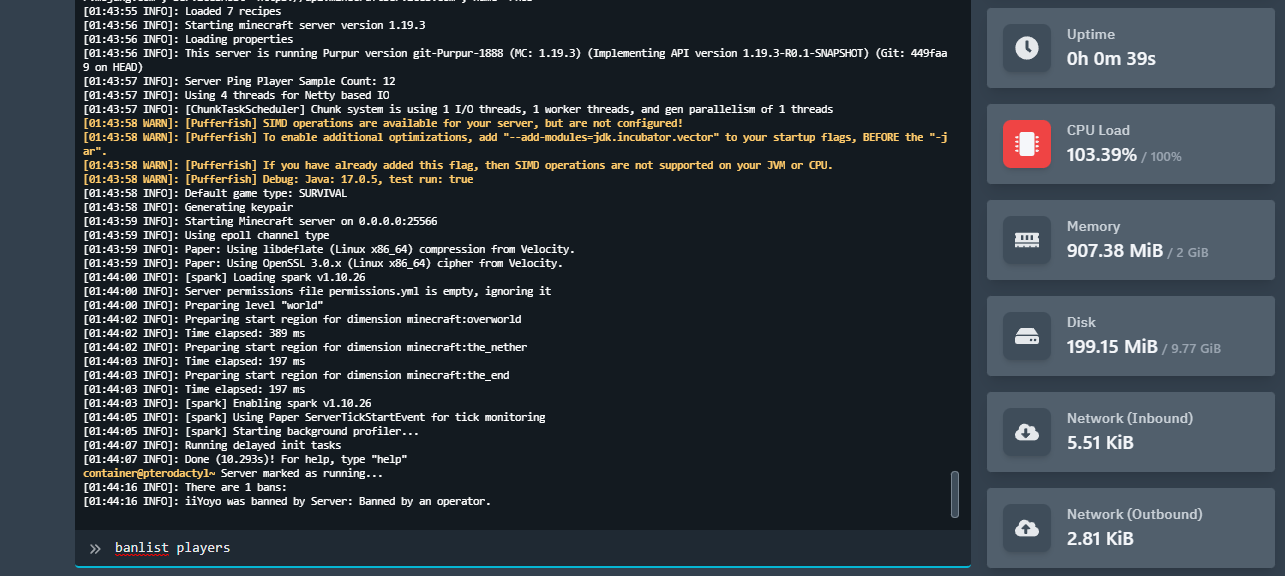This screenshot has width=1285, height=576.
Task: Click the Disk drive icon
Action: pos(1027,336)
